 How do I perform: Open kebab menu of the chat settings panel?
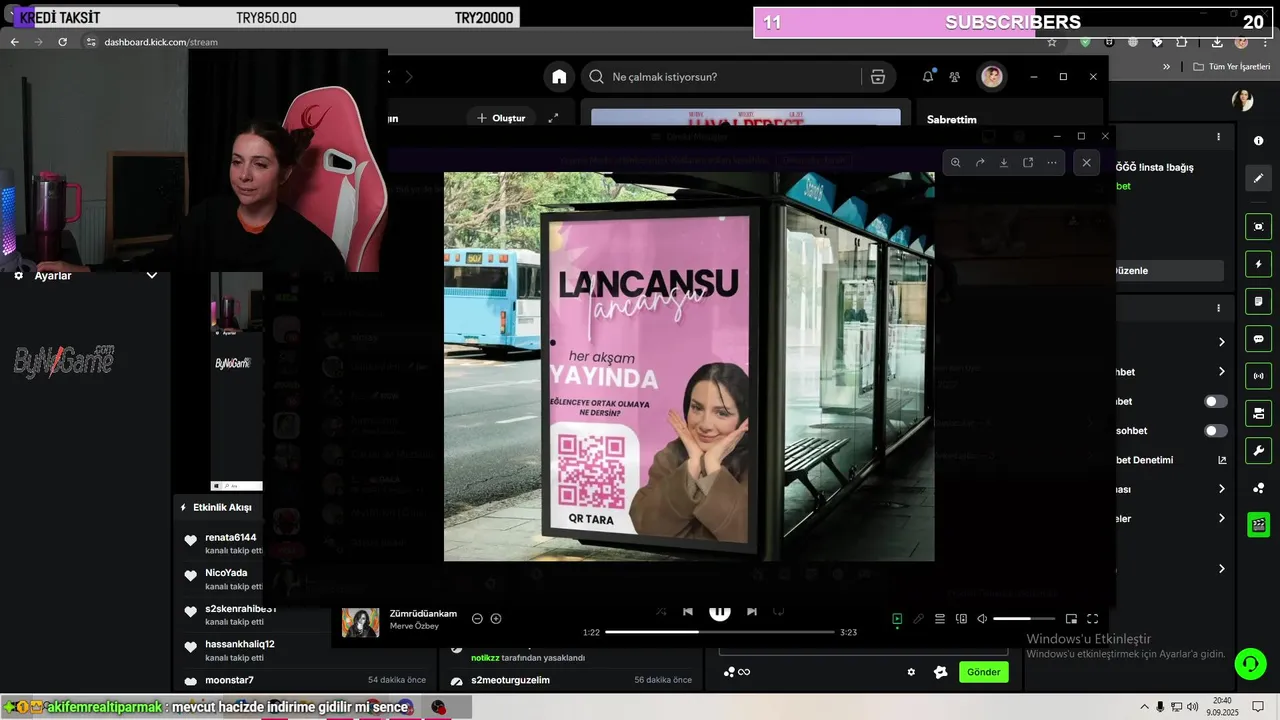tap(1218, 308)
